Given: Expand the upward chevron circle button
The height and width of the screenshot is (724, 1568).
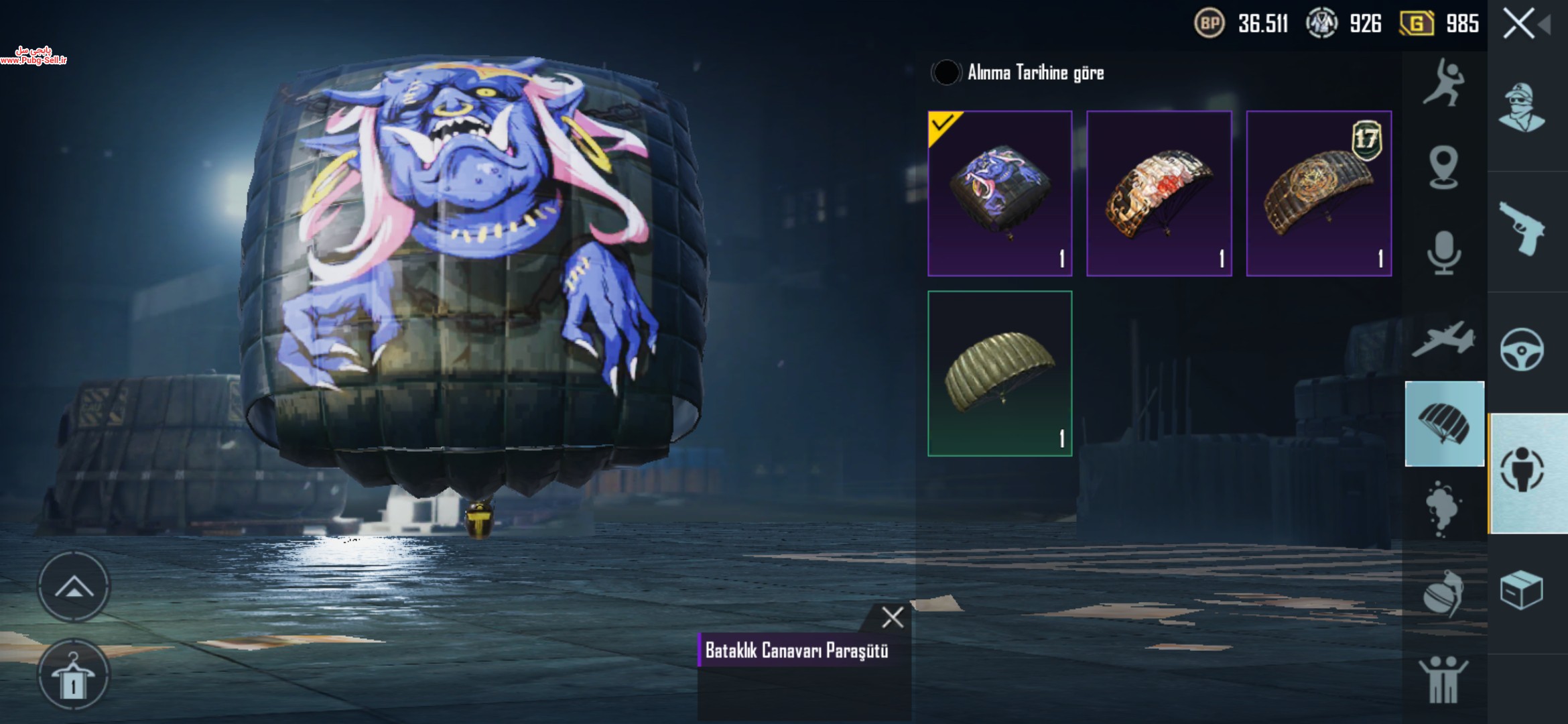Looking at the screenshot, I should pos(74,587).
